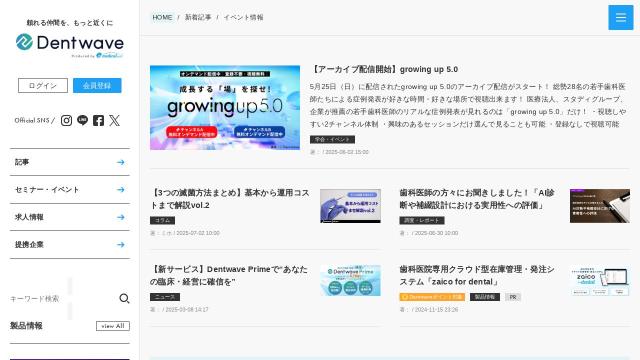Image resolution: width=640 pixels, height=360 pixels.
Task: Click 新着記事 breadcrumb link
Action: [198, 18]
